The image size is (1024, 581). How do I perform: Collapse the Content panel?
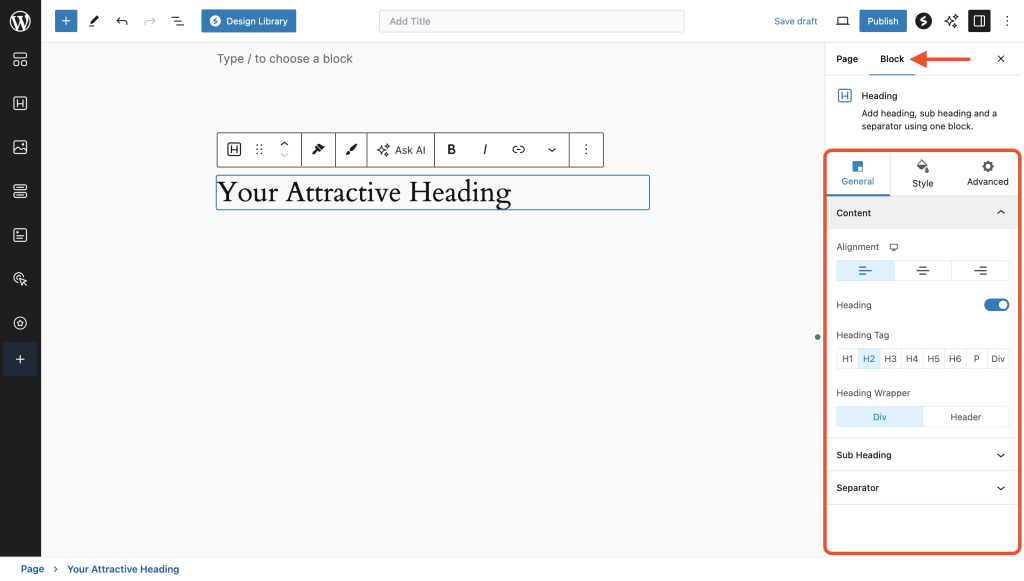click(x=1000, y=213)
